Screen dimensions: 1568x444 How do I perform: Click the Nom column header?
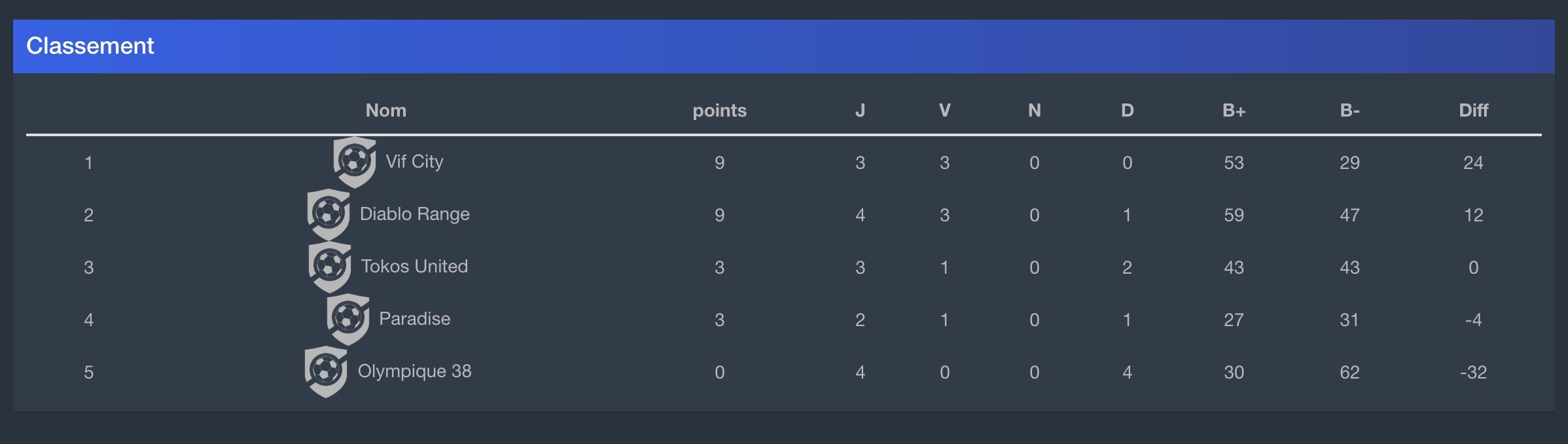coord(386,110)
